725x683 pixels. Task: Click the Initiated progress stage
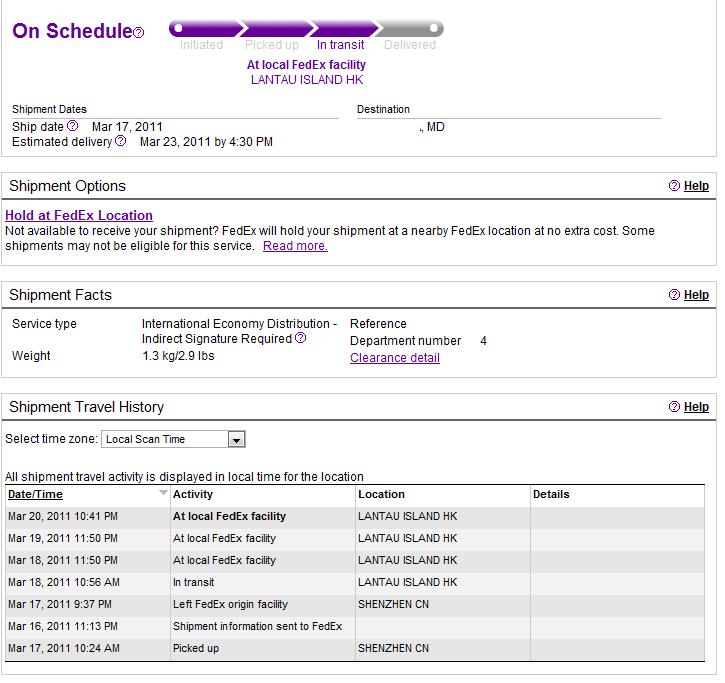point(201,45)
